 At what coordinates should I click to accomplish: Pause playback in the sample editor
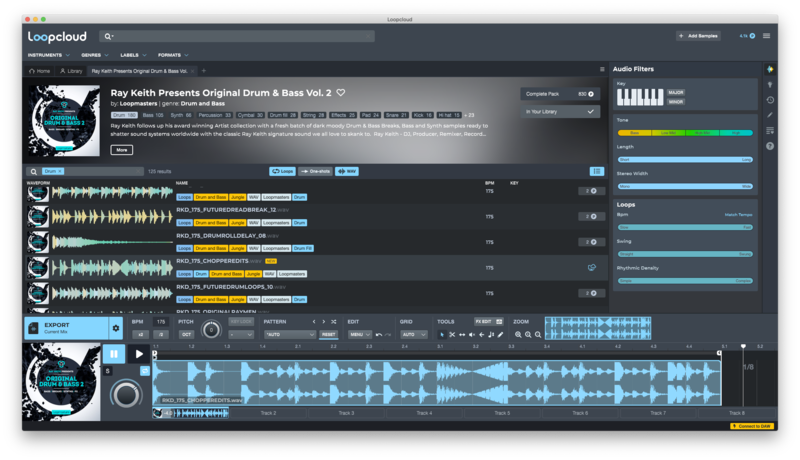[113, 354]
